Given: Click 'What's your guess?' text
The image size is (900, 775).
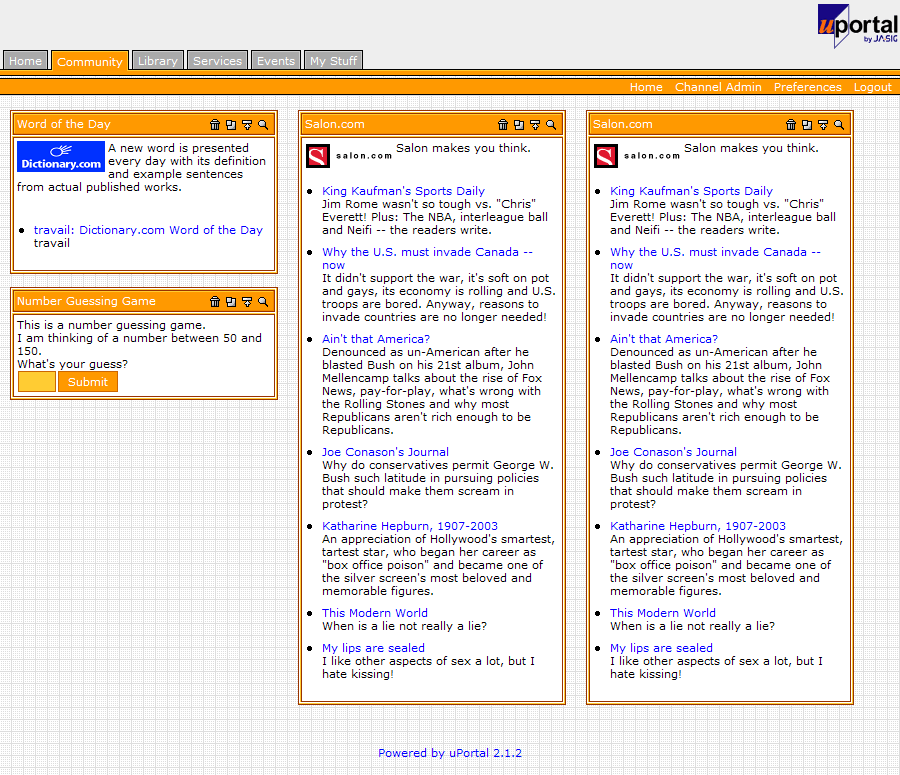Looking at the screenshot, I should pyautogui.click(x=72, y=364).
